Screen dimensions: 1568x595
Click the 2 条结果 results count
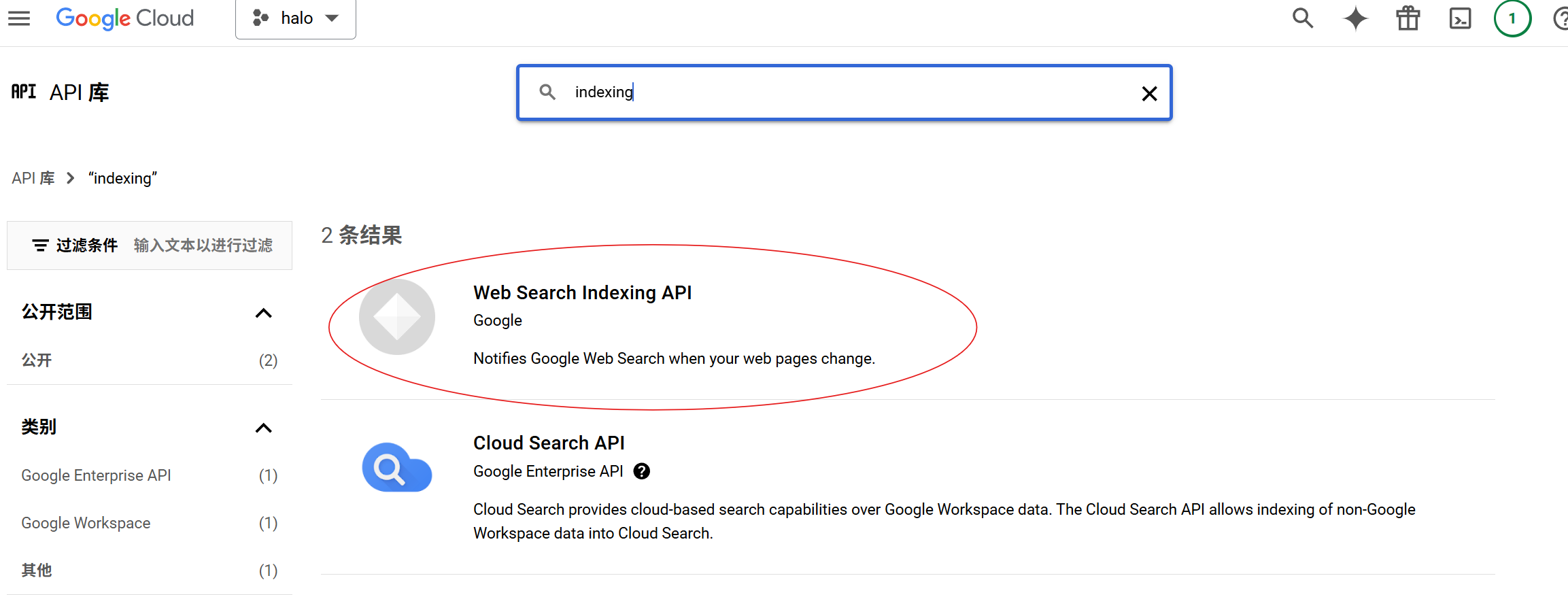pyautogui.click(x=362, y=235)
